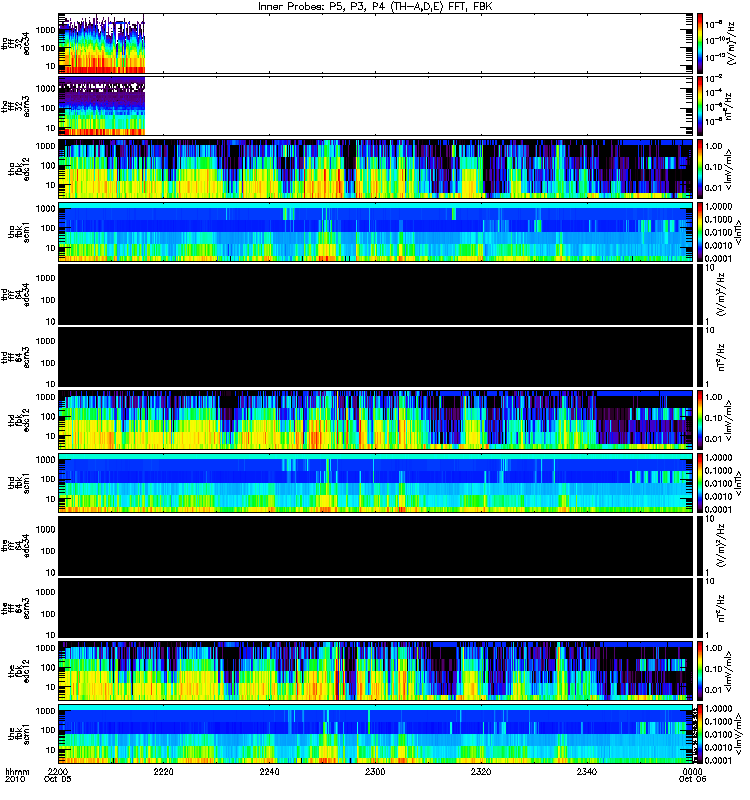Click color bar of tha fbk scm1 panel
Screen dimensions: 750x800
click(x=700, y=232)
